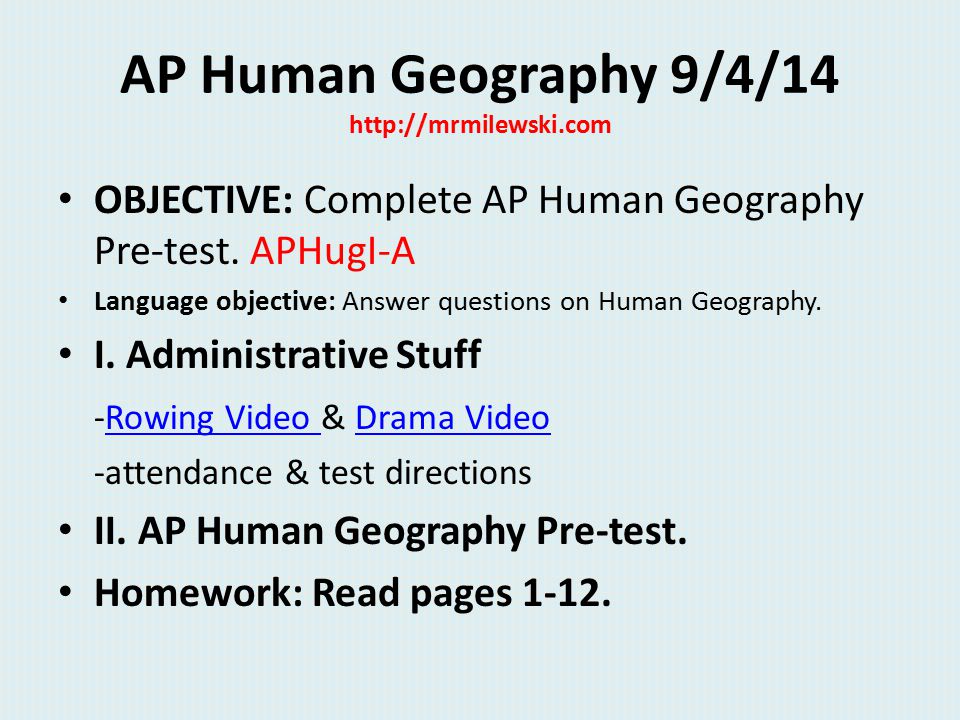Click the bullet beside Administrative Stuff
The width and height of the screenshot is (960, 720).
click(66, 354)
